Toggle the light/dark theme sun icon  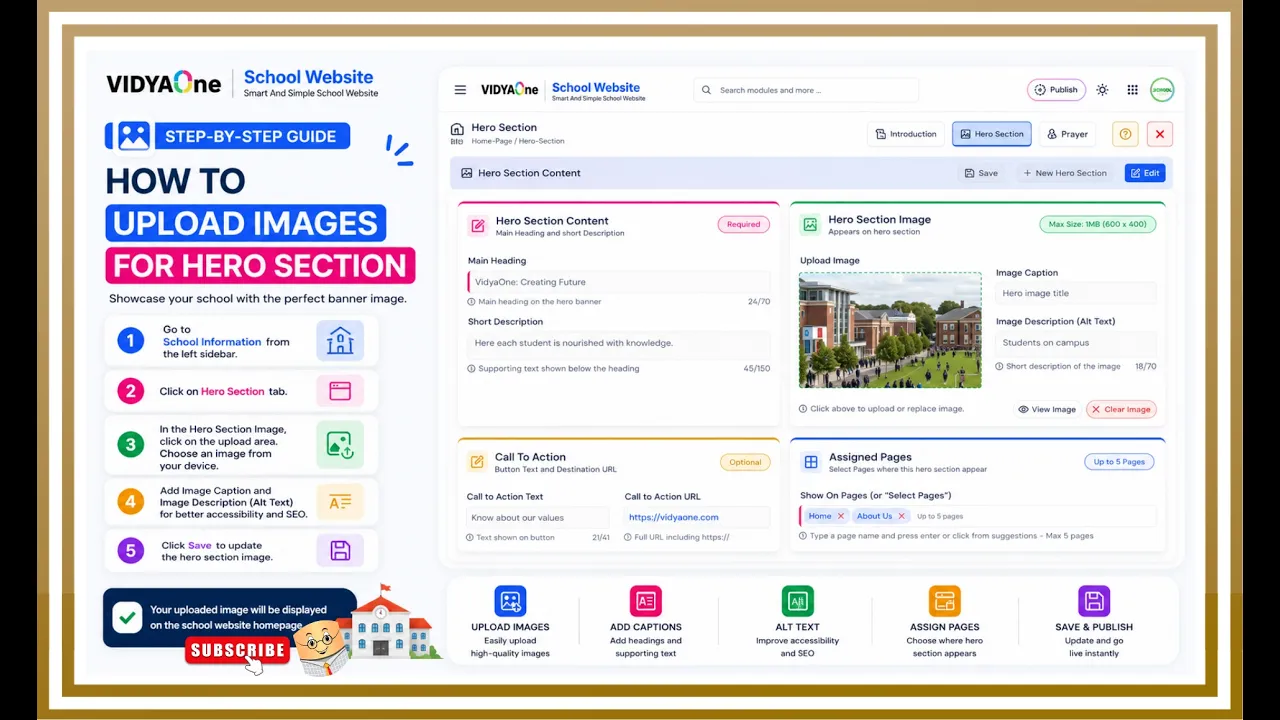pos(1102,90)
